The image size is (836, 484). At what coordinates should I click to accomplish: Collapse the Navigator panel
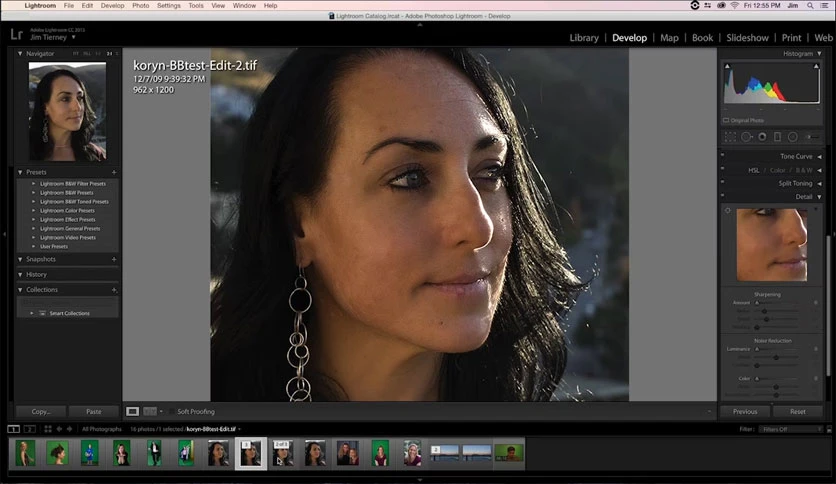(20, 53)
